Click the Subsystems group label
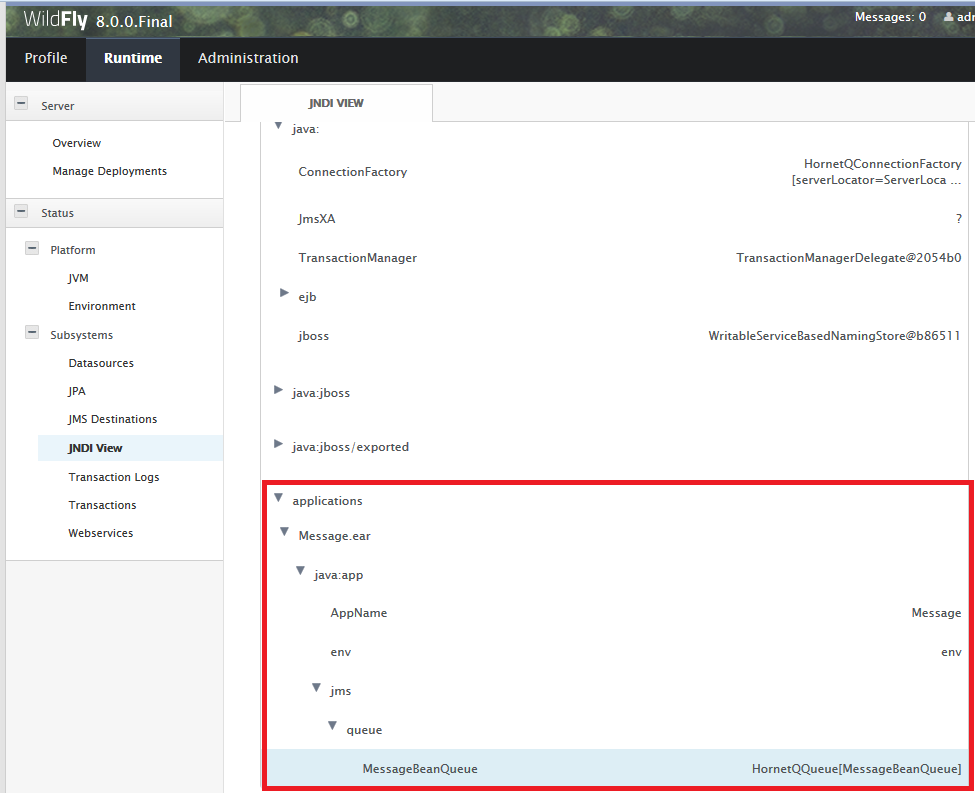 coord(81,335)
